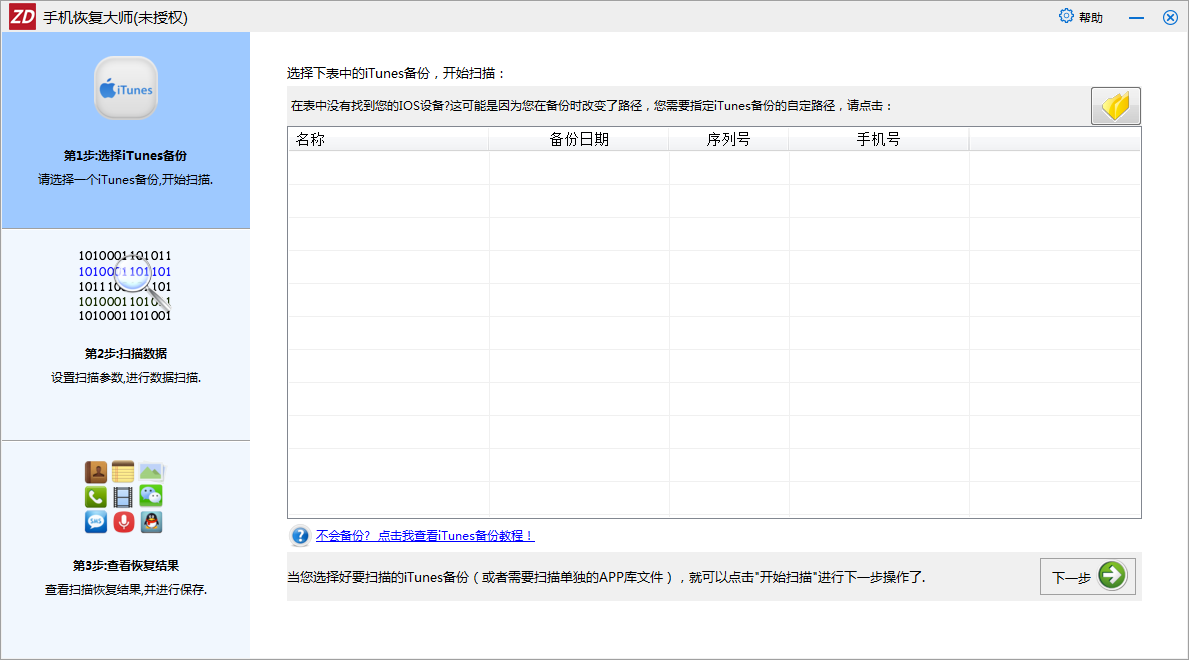Click the blue question mark help icon
1189x660 pixels.
pos(300,536)
